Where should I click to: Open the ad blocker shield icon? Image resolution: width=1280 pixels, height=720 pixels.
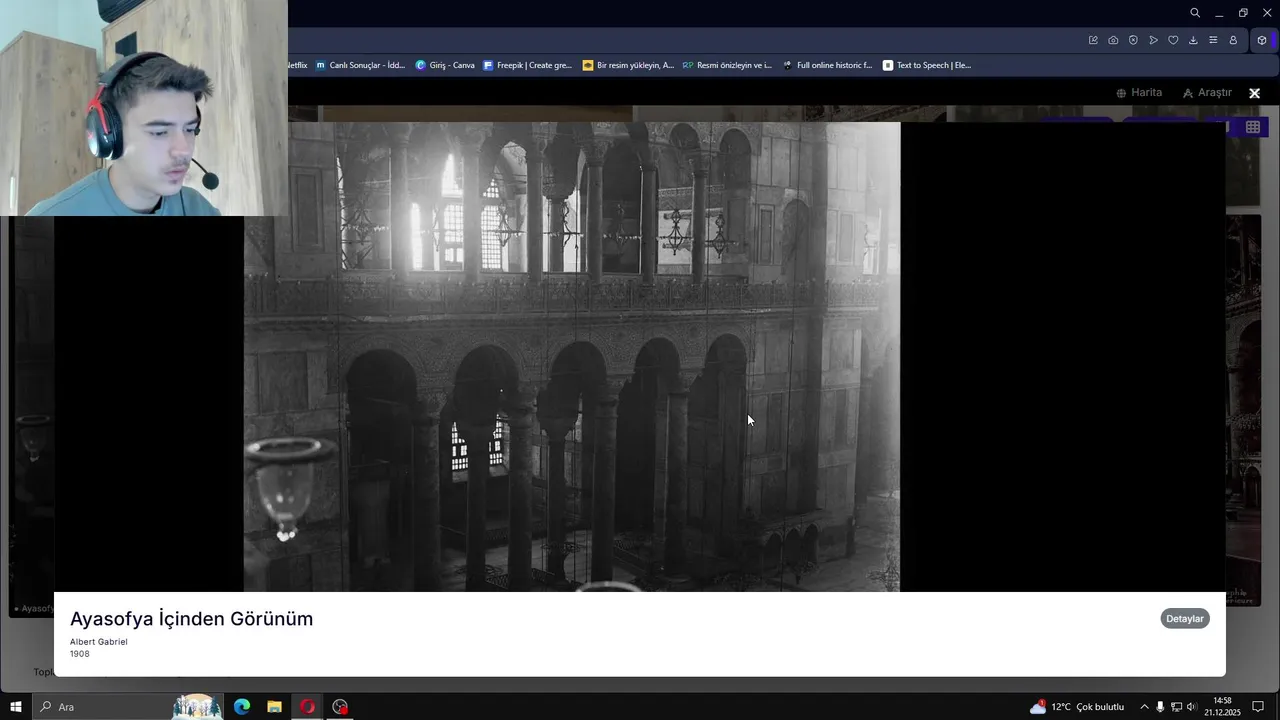tap(1133, 40)
